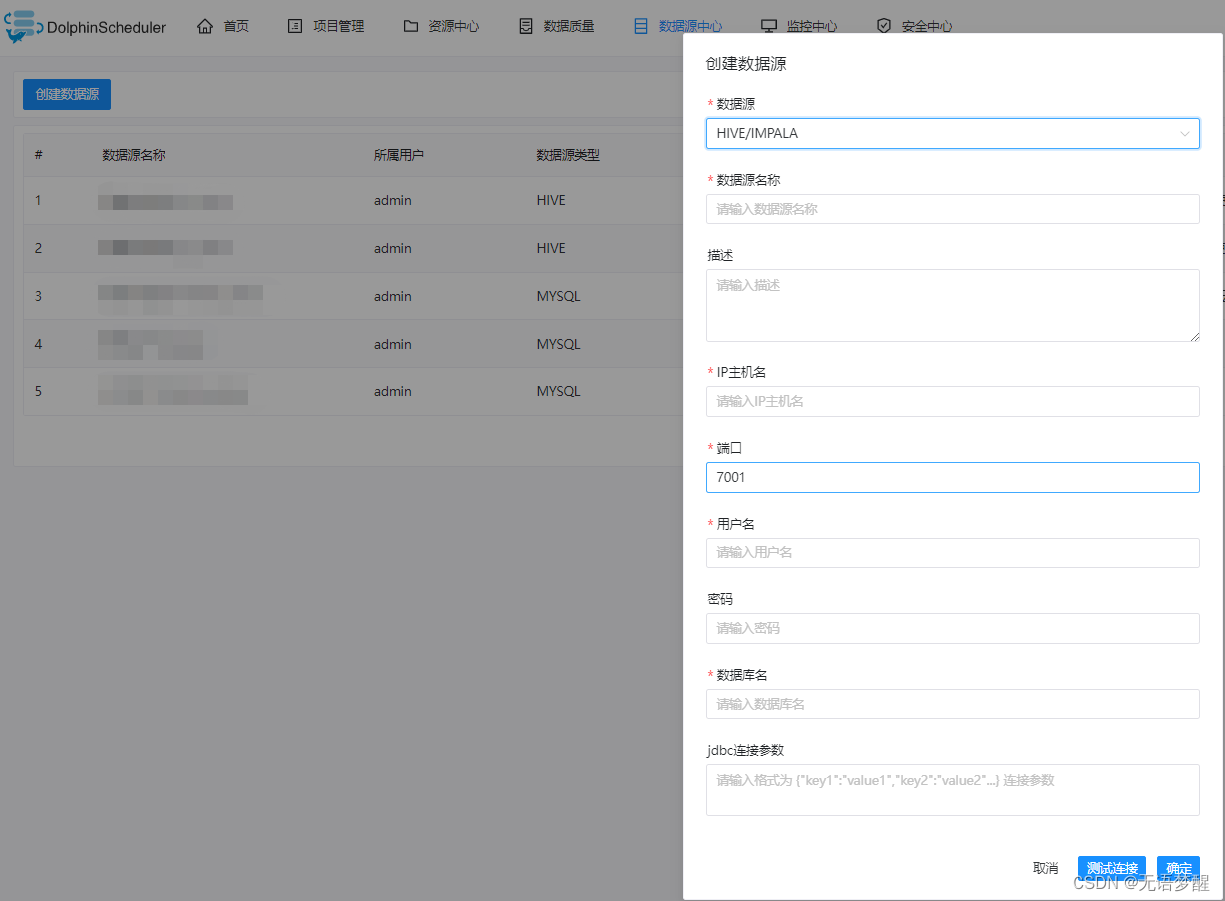Click the DolphinScheduler logo icon

click(x=22, y=26)
